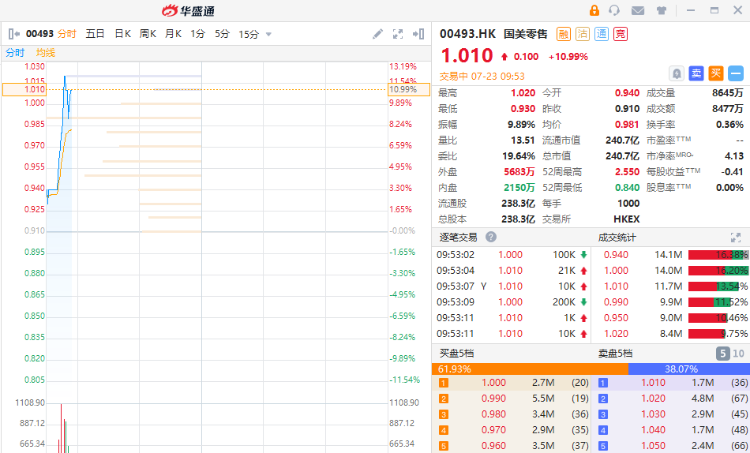Open the mail messages icon

coord(638,11)
